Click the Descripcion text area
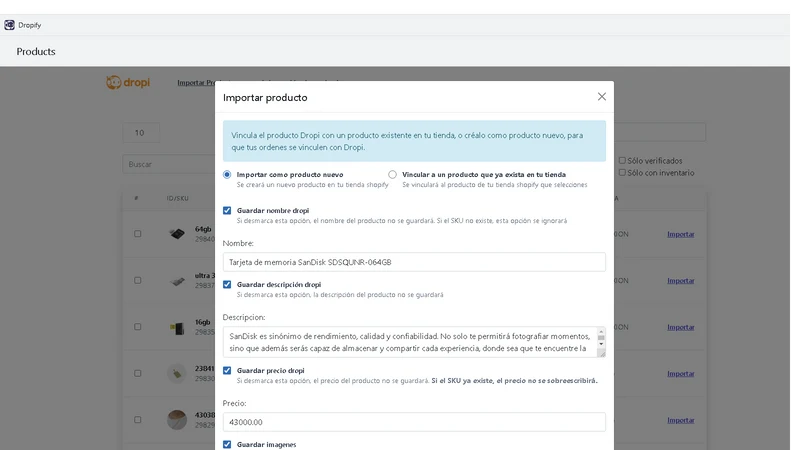This screenshot has width=800, height=450. pyautogui.click(x=410, y=342)
